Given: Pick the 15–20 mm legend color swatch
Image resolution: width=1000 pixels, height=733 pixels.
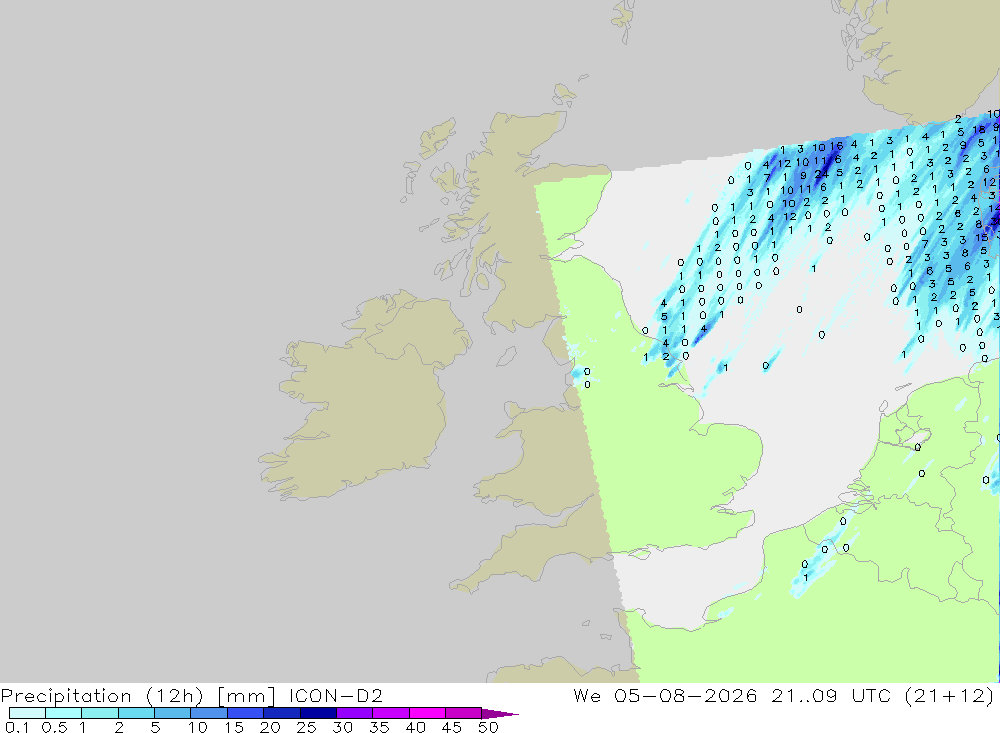Looking at the screenshot, I should coord(245,713).
